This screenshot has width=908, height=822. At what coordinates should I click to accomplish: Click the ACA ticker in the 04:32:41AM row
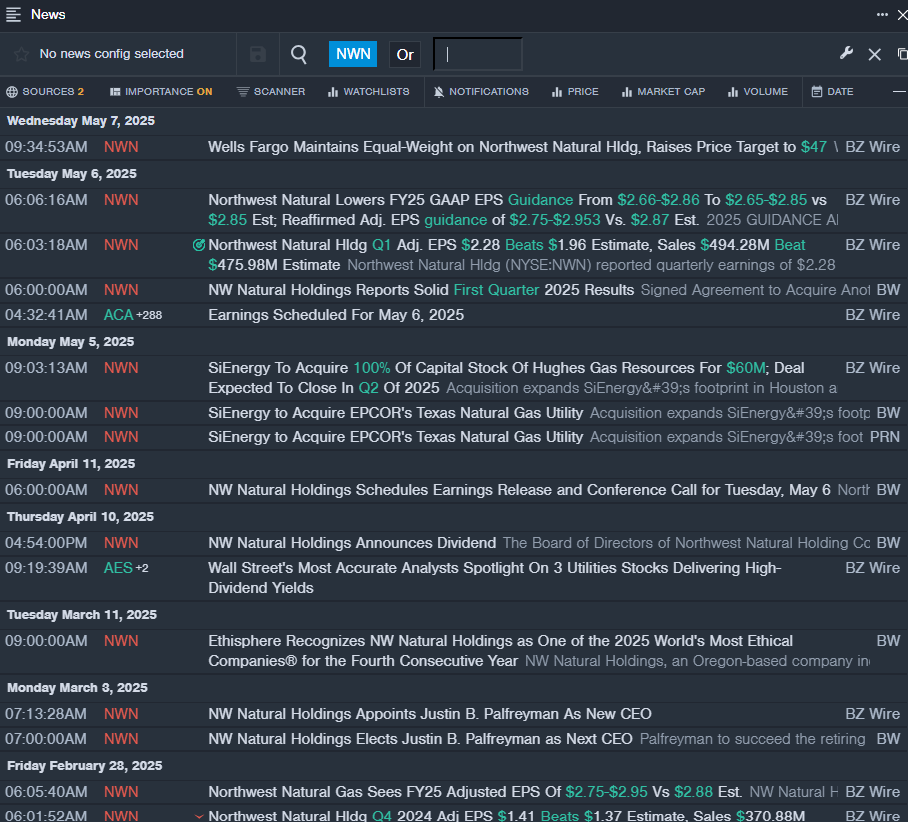(118, 315)
